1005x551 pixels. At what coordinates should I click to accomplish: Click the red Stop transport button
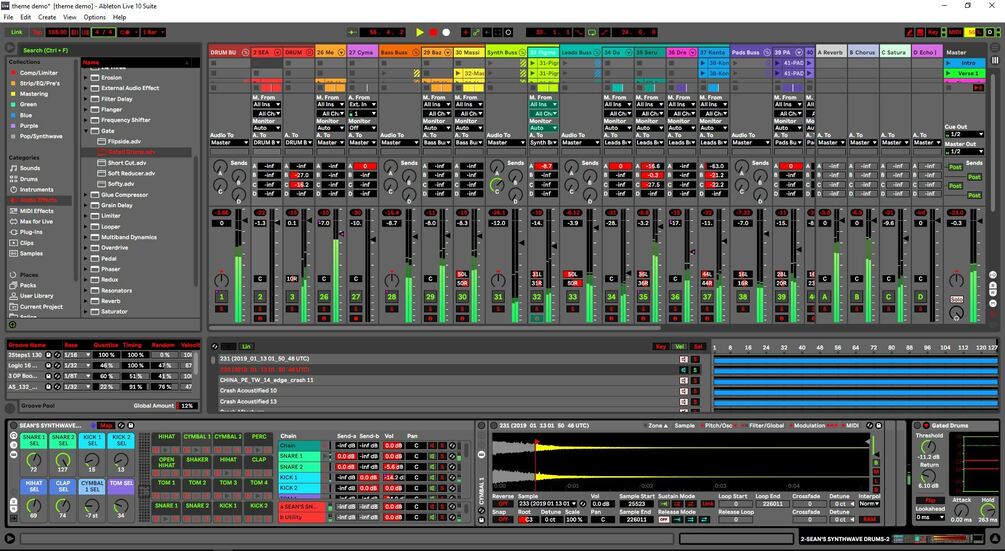[433, 32]
